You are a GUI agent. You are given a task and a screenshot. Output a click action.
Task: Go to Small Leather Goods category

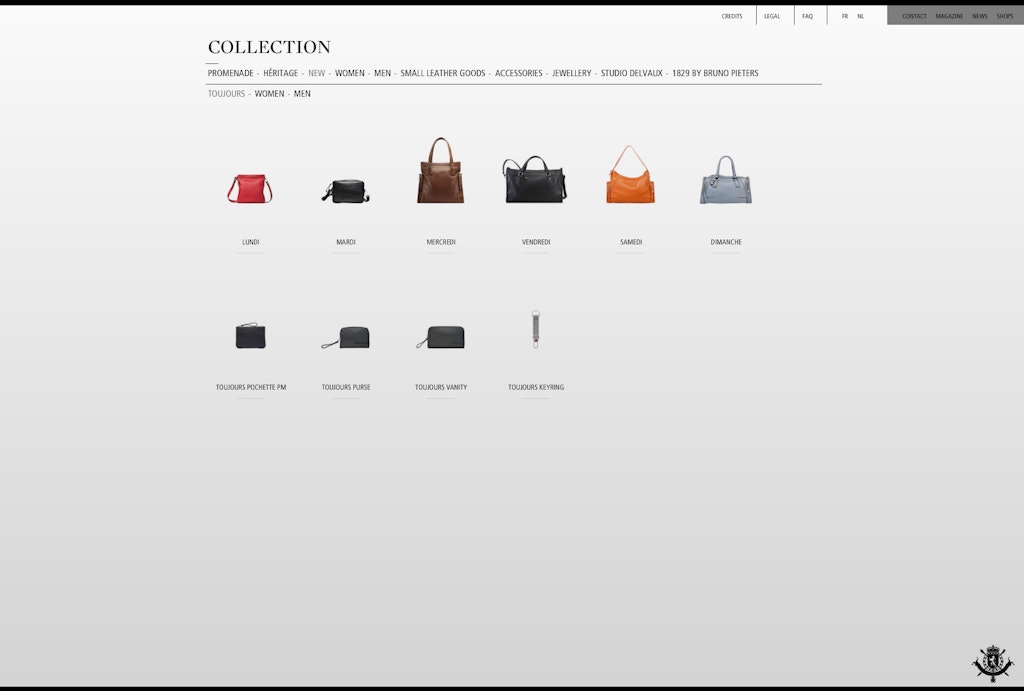[x=443, y=73]
